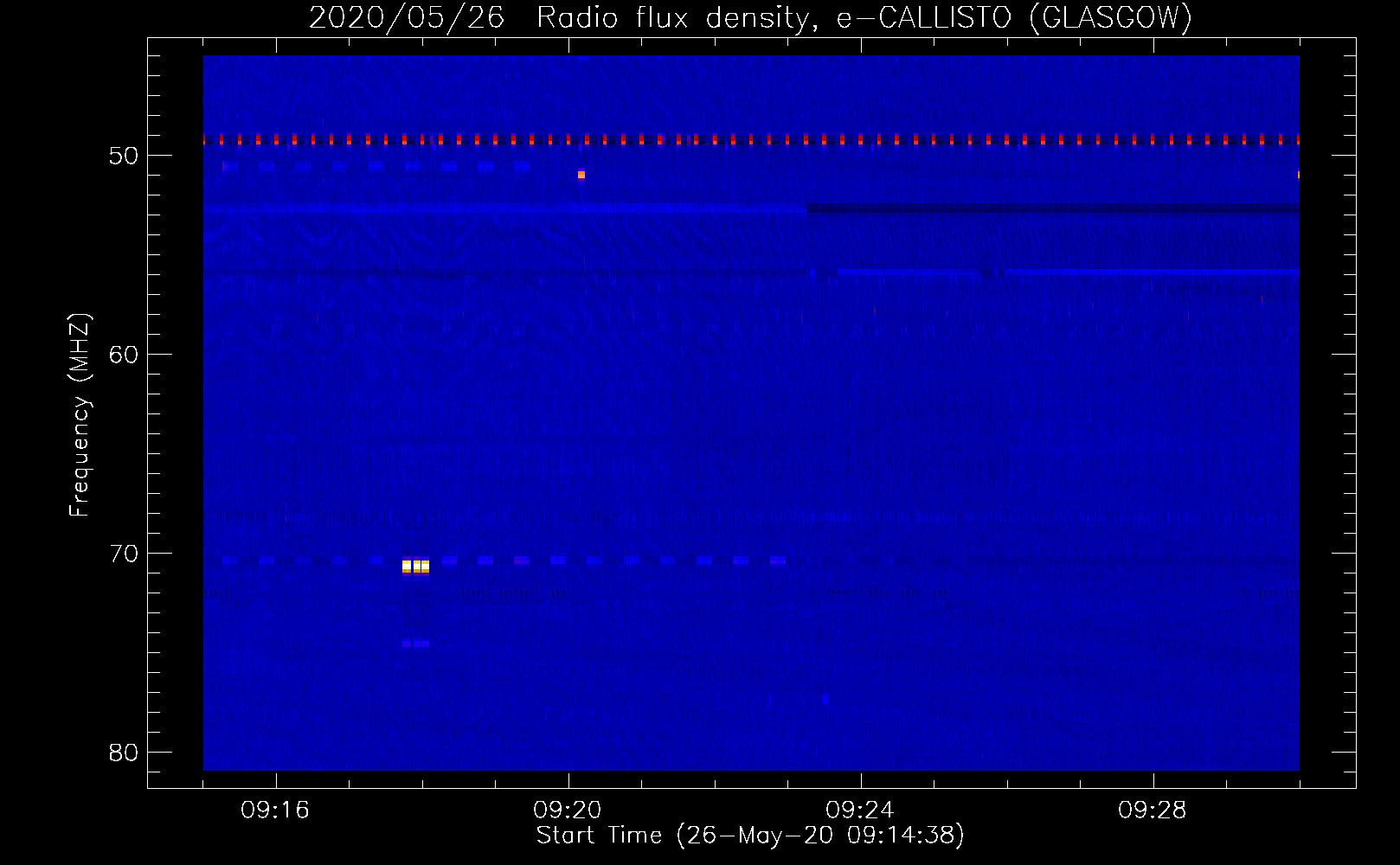Click the '50' frequency tick label
1400x865 pixels.
(124, 156)
